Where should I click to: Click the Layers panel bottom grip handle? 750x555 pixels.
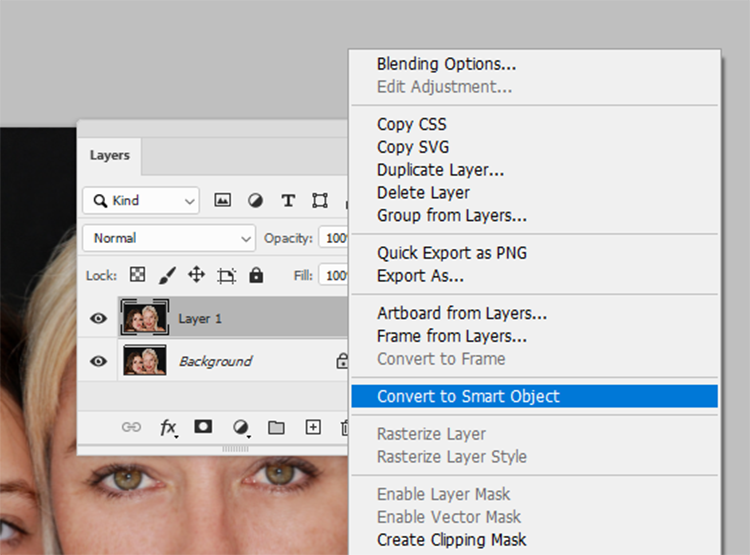click(x=235, y=449)
